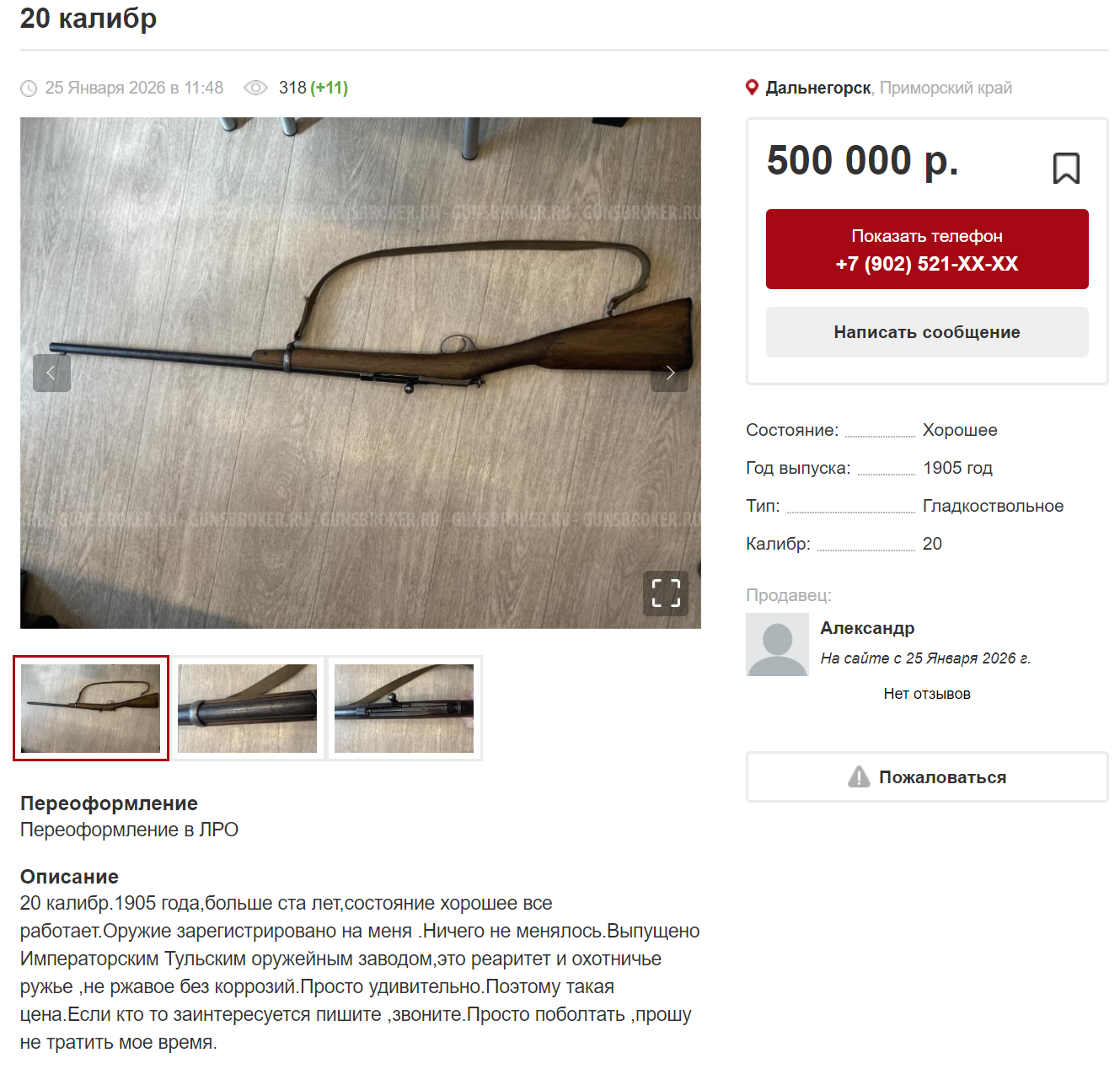Open Написать сообщение to the seller

click(x=927, y=332)
